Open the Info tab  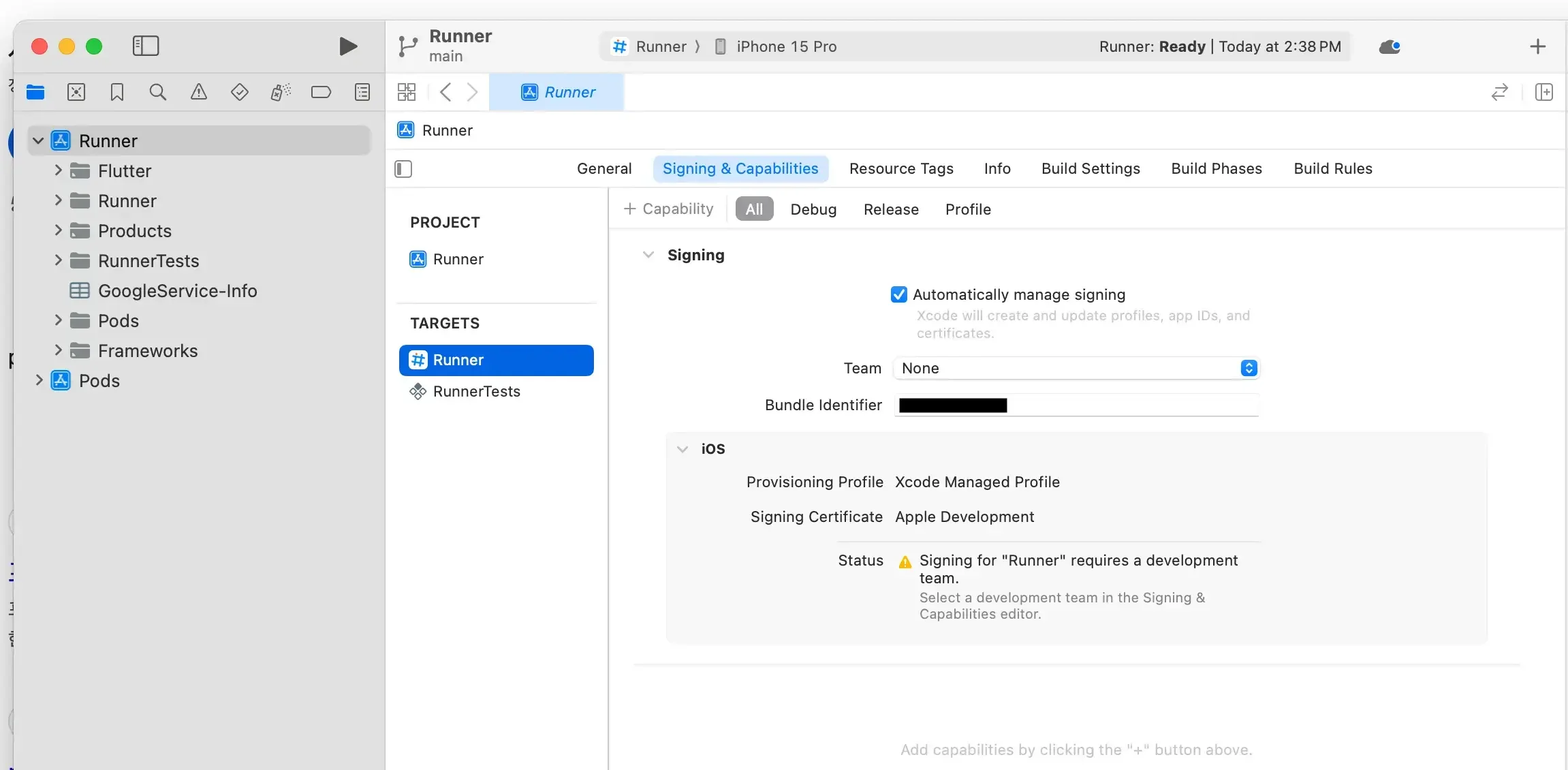point(997,169)
